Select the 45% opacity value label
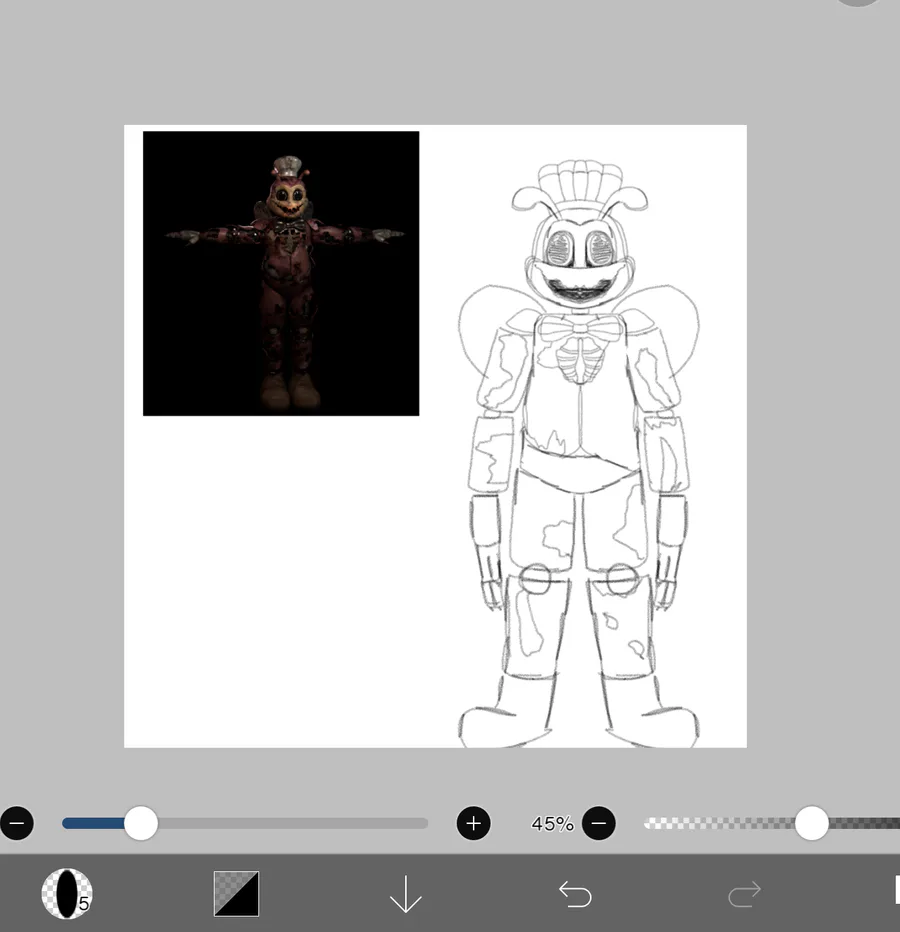This screenshot has height=932, width=900. click(x=552, y=824)
